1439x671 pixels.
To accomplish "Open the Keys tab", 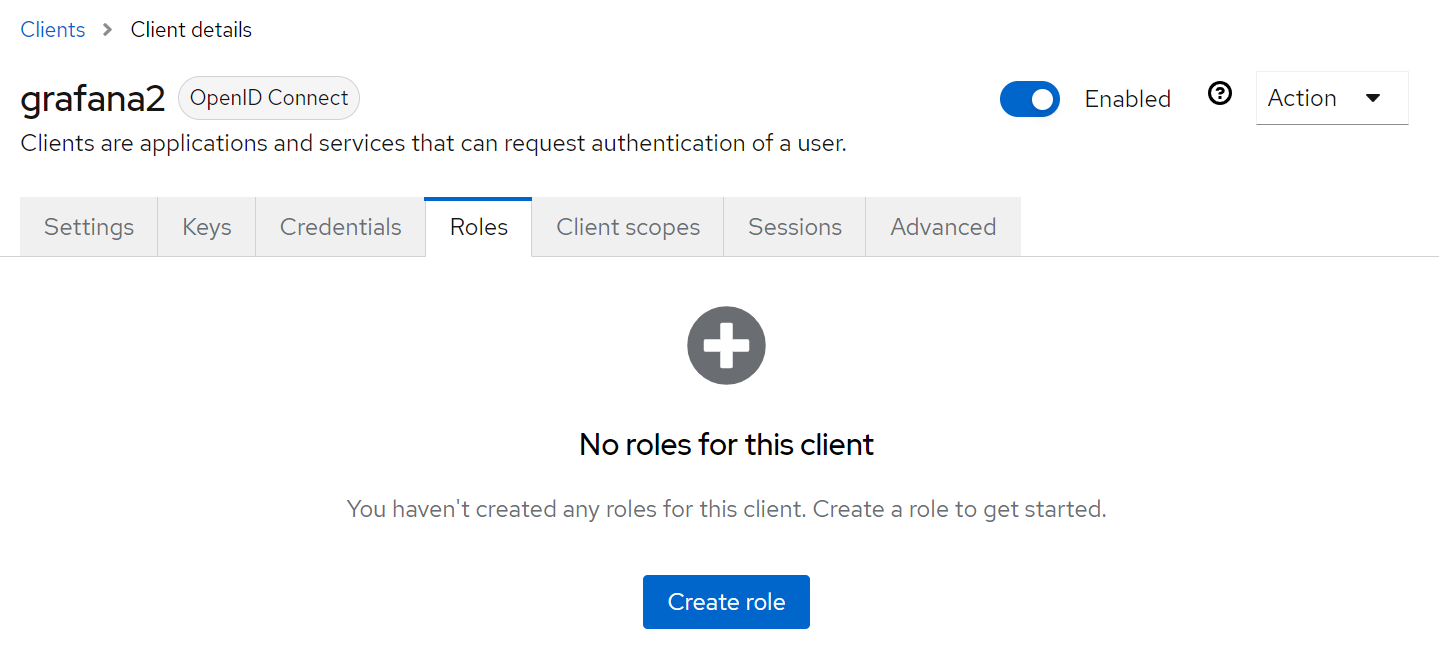I will (x=207, y=227).
